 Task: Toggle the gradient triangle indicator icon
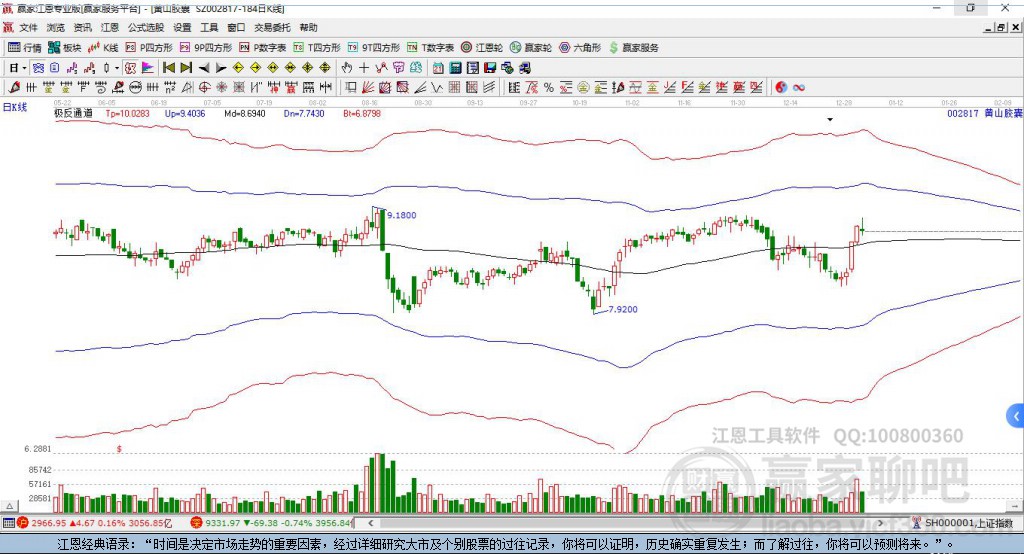[148, 68]
